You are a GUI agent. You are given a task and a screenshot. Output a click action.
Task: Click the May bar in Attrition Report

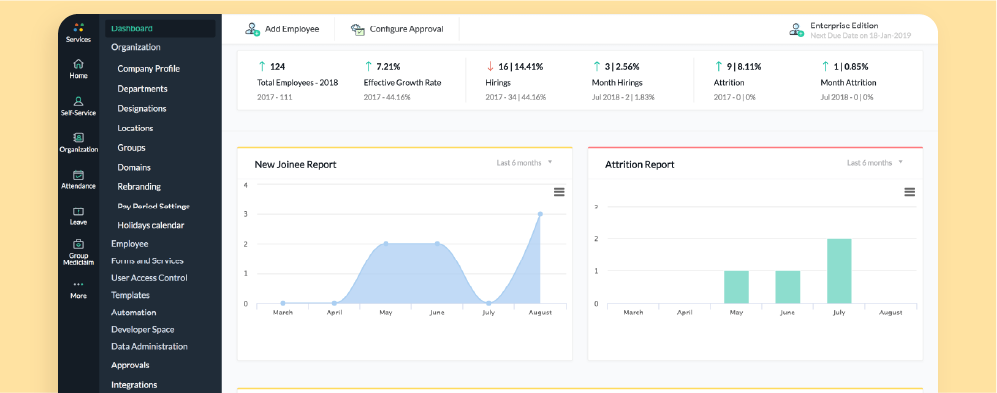pos(736,287)
